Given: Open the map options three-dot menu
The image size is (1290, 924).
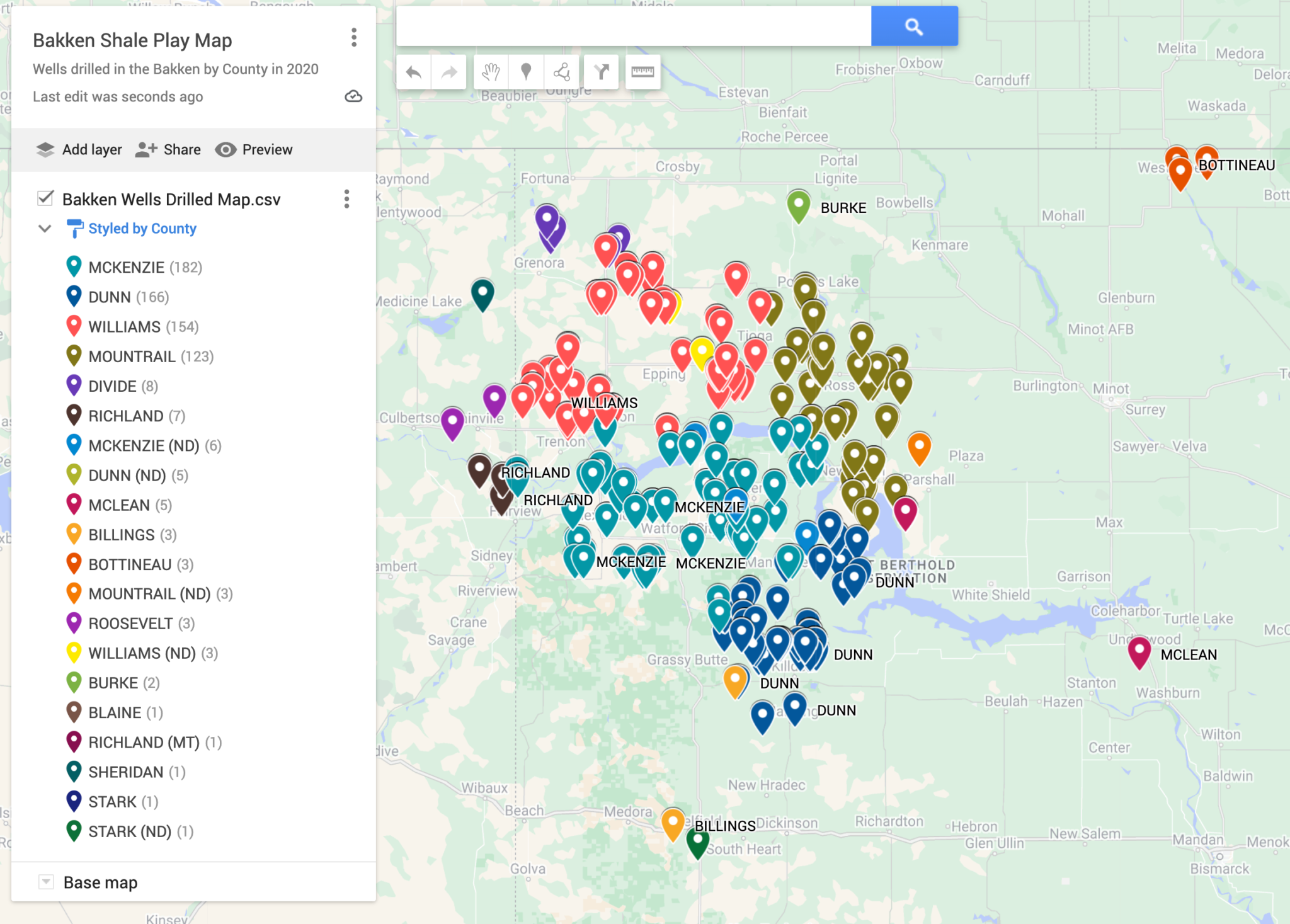Looking at the screenshot, I should pyautogui.click(x=354, y=38).
